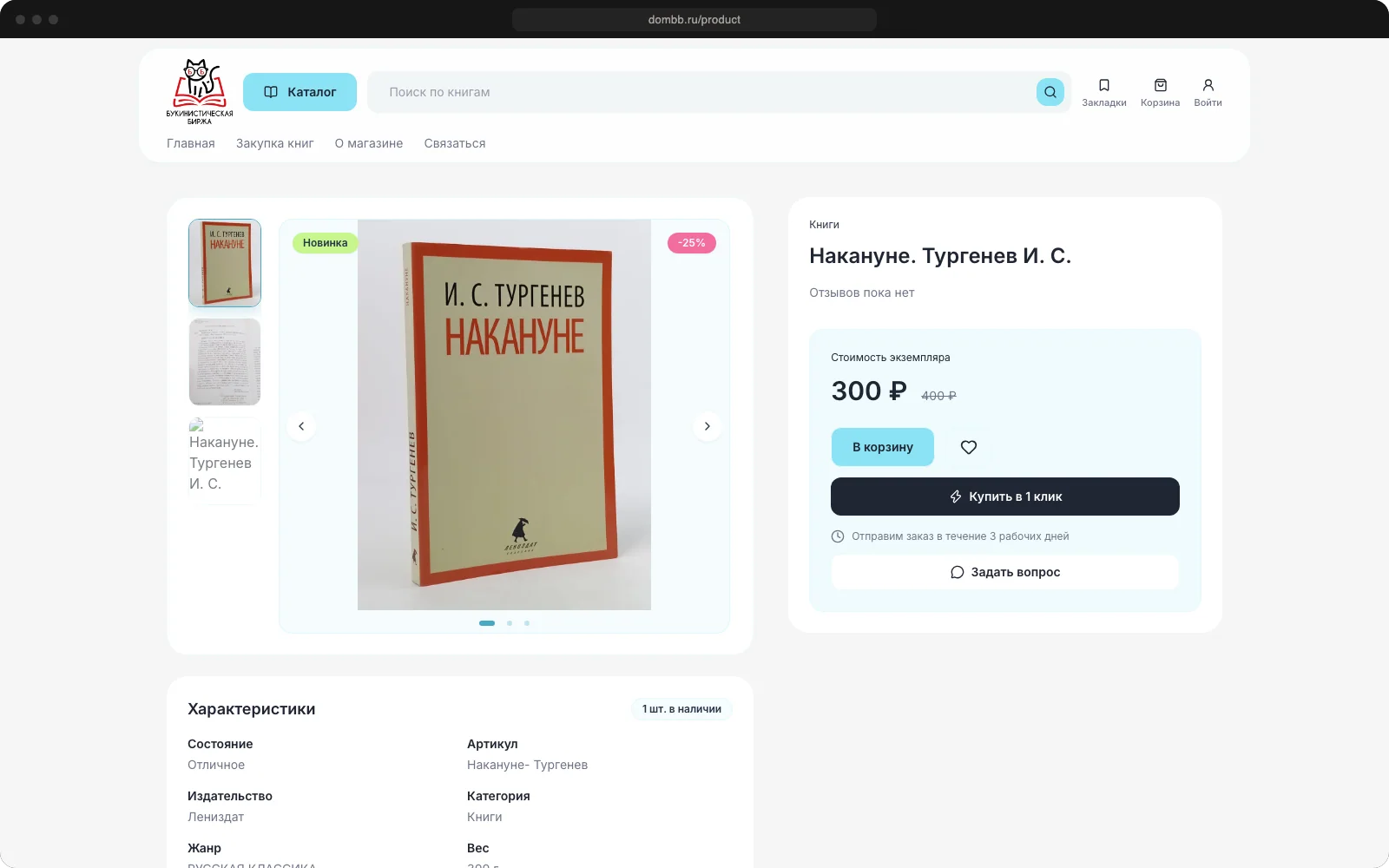Open the Закладки bookmarks icon
Image resolution: width=1389 pixels, height=868 pixels.
pos(1104,85)
